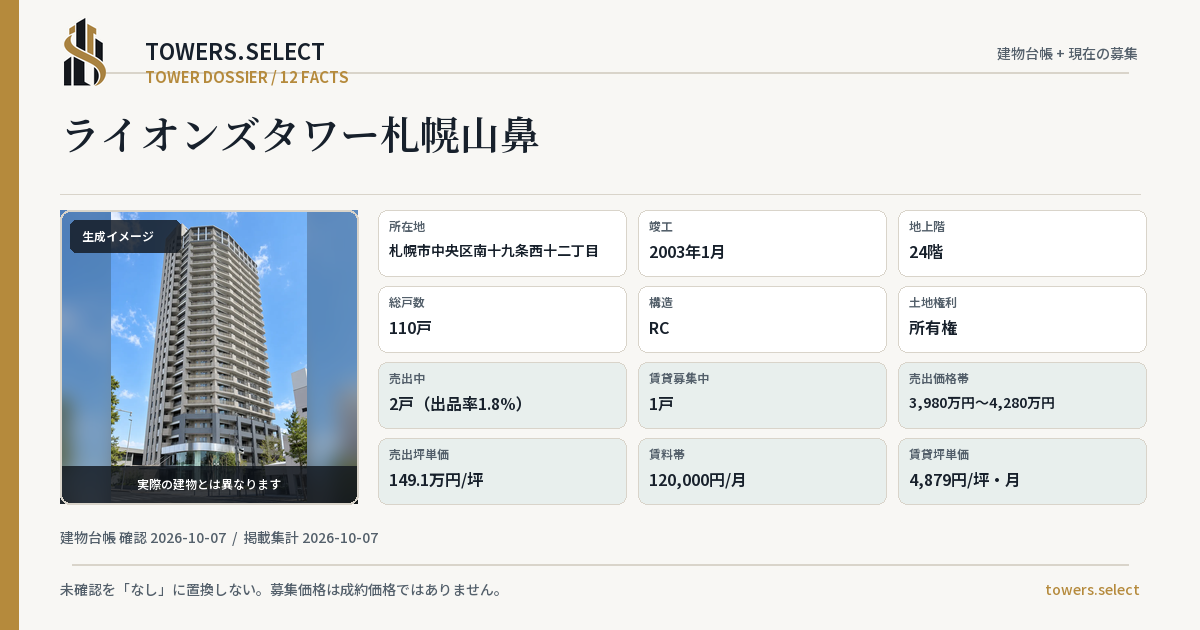Click the 賃料帯 card showing 120,000円/月
This screenshot has width=1200, height=630.
(762, 471)
